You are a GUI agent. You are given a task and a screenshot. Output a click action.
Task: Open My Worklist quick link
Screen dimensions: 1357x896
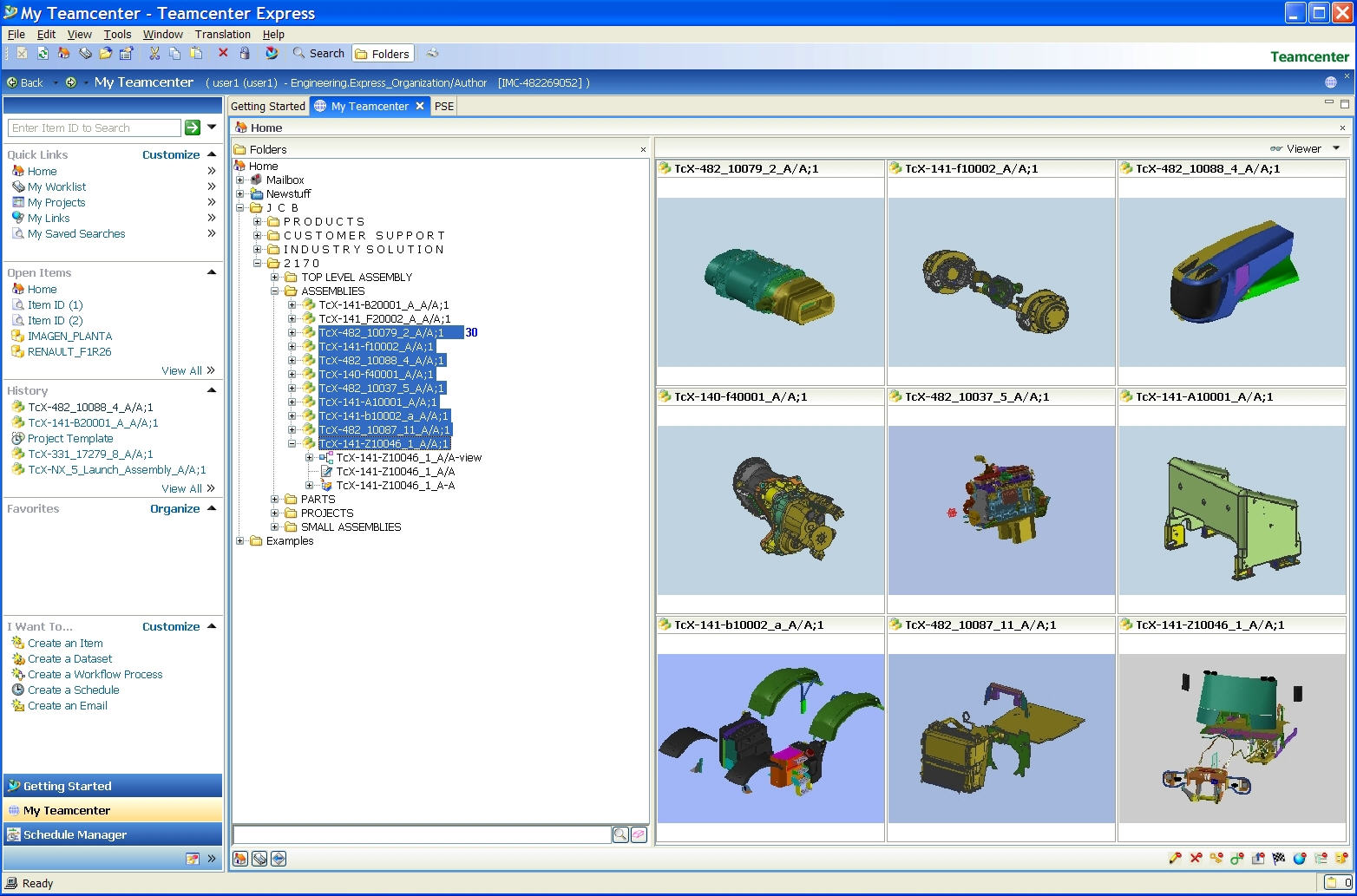56,186
